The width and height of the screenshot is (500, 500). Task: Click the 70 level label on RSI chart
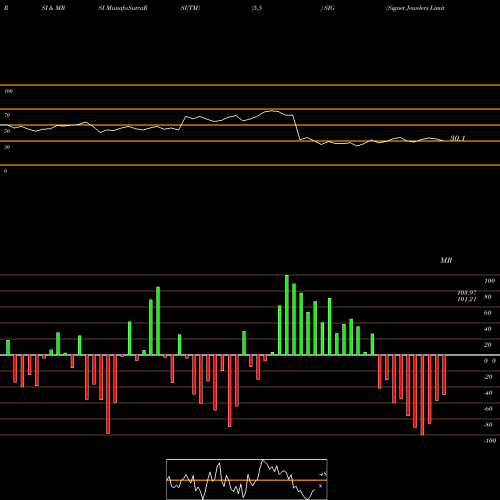(x=7, y=115)
